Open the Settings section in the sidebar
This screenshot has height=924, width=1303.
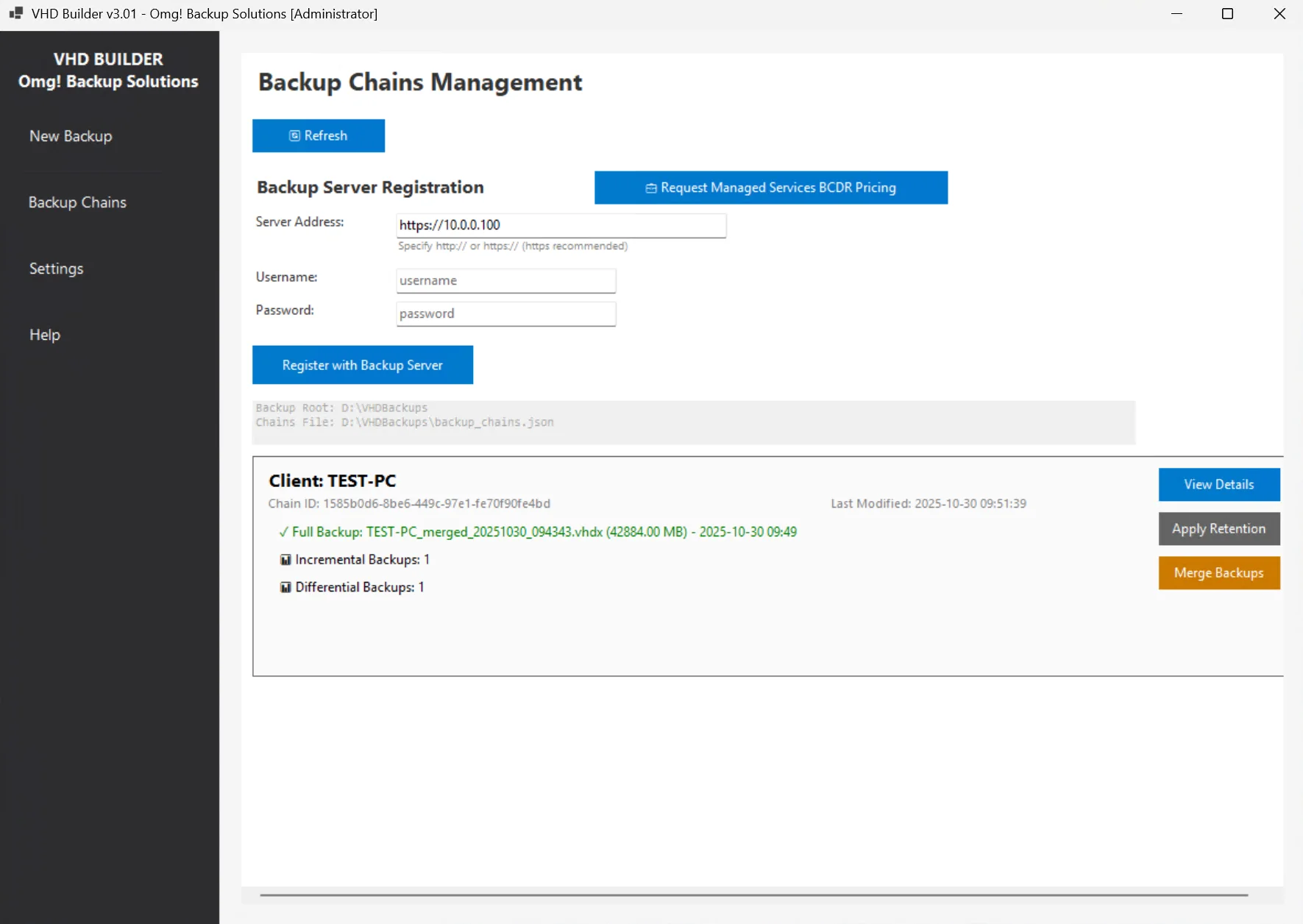point(56,269)
